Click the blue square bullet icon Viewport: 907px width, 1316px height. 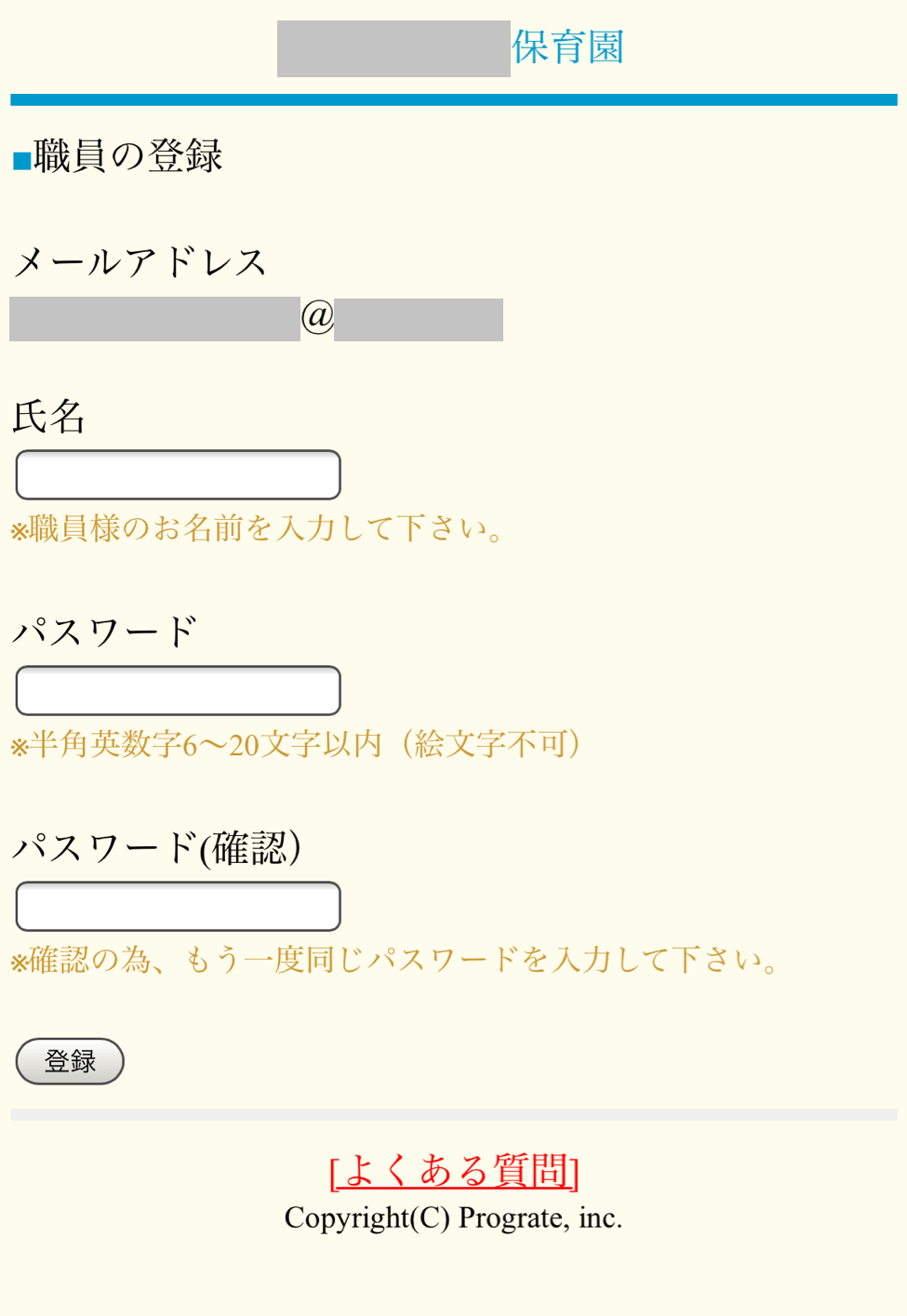click(21, 162)
